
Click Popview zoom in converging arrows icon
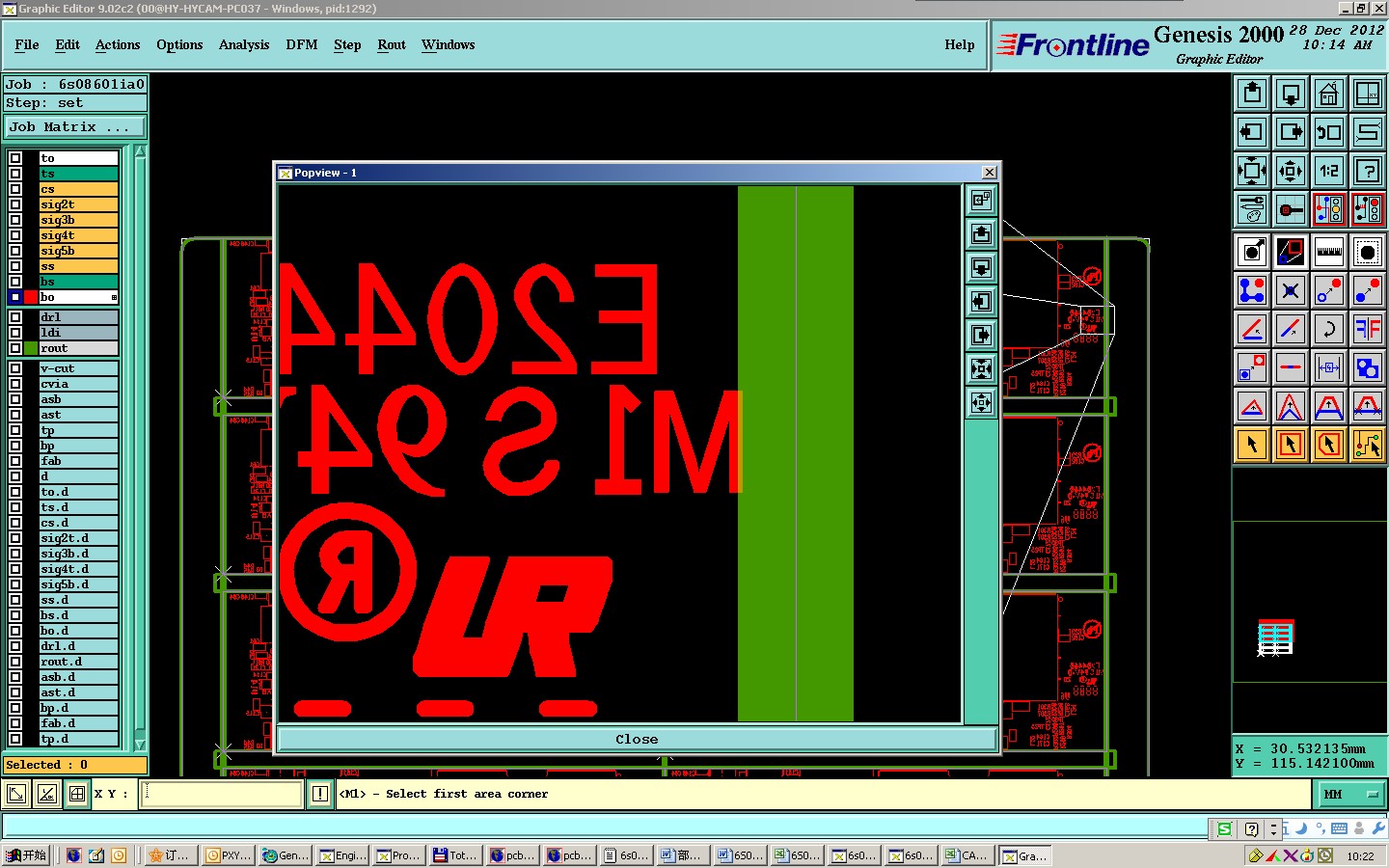pyautogui.click(x=981, y=368)
